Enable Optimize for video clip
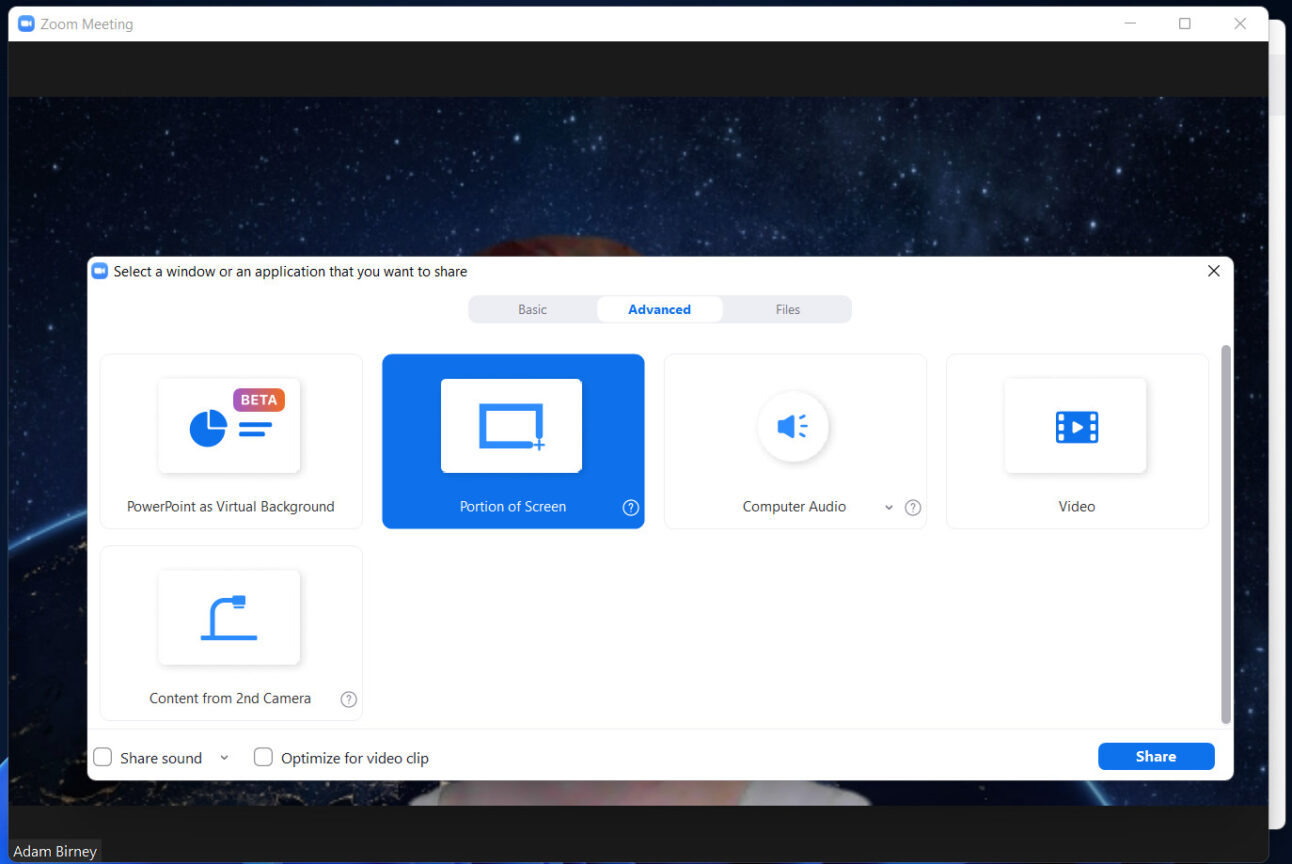Screen dimensions: 1292x864 263,757
